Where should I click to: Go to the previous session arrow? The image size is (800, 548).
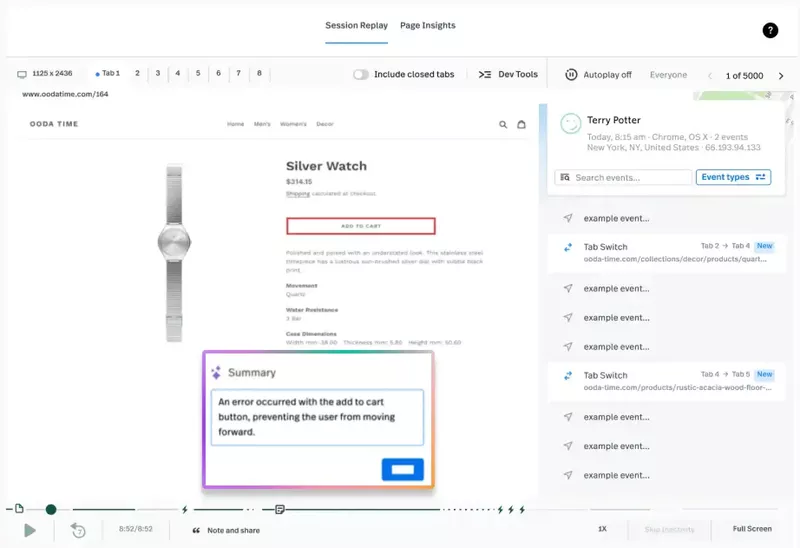click(x=710, y=76)
